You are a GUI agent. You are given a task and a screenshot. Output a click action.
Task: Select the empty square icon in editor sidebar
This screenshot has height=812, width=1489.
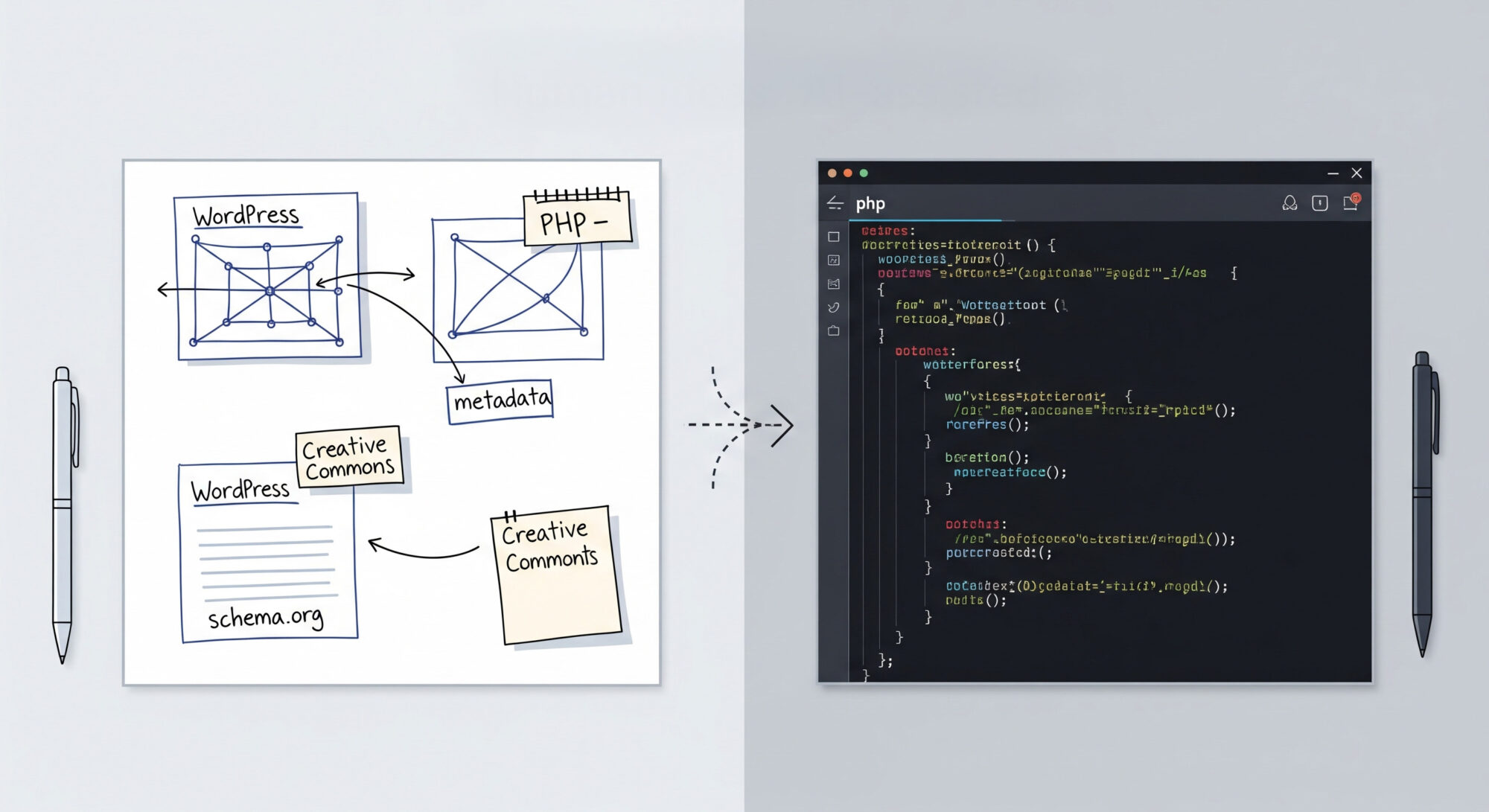834,237
